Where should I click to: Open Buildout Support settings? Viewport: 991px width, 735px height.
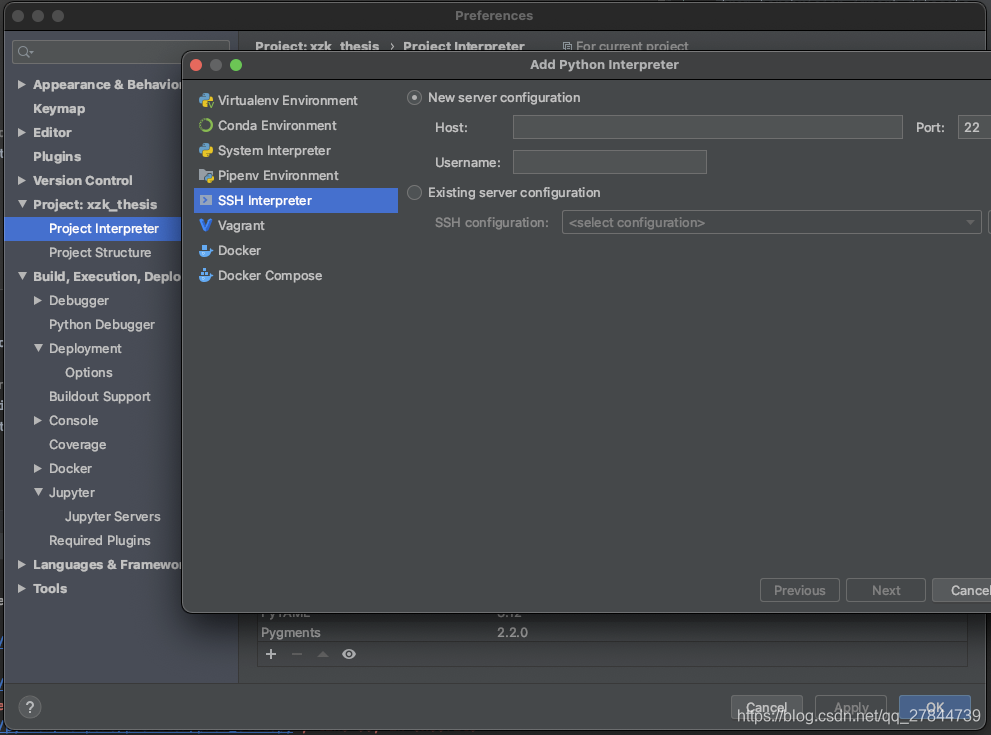(100, 396)
